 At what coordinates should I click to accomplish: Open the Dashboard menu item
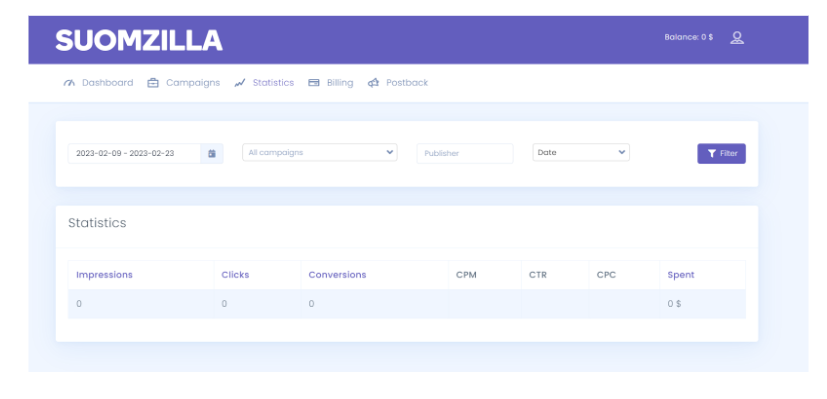(108, 83)
